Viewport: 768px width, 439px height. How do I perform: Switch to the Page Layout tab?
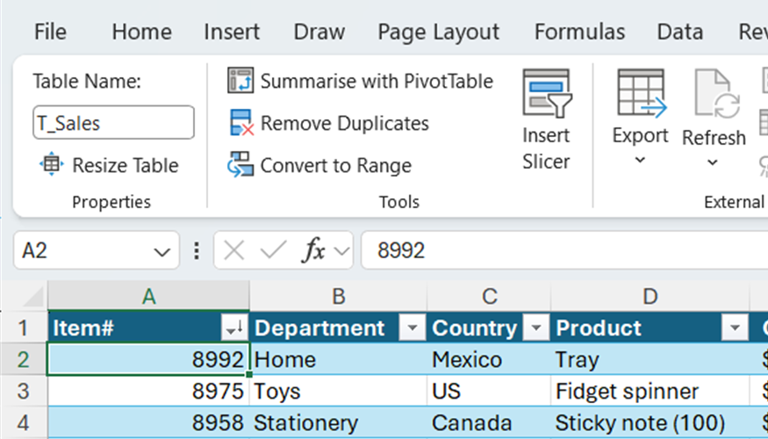pos(438,32)
